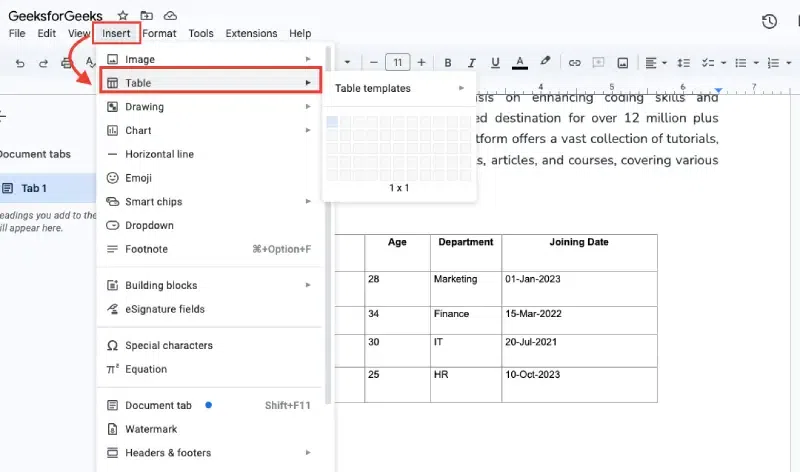Open Special characters
Image resolution: width=800 pixels, height=472 pixels.
[209, 345]
